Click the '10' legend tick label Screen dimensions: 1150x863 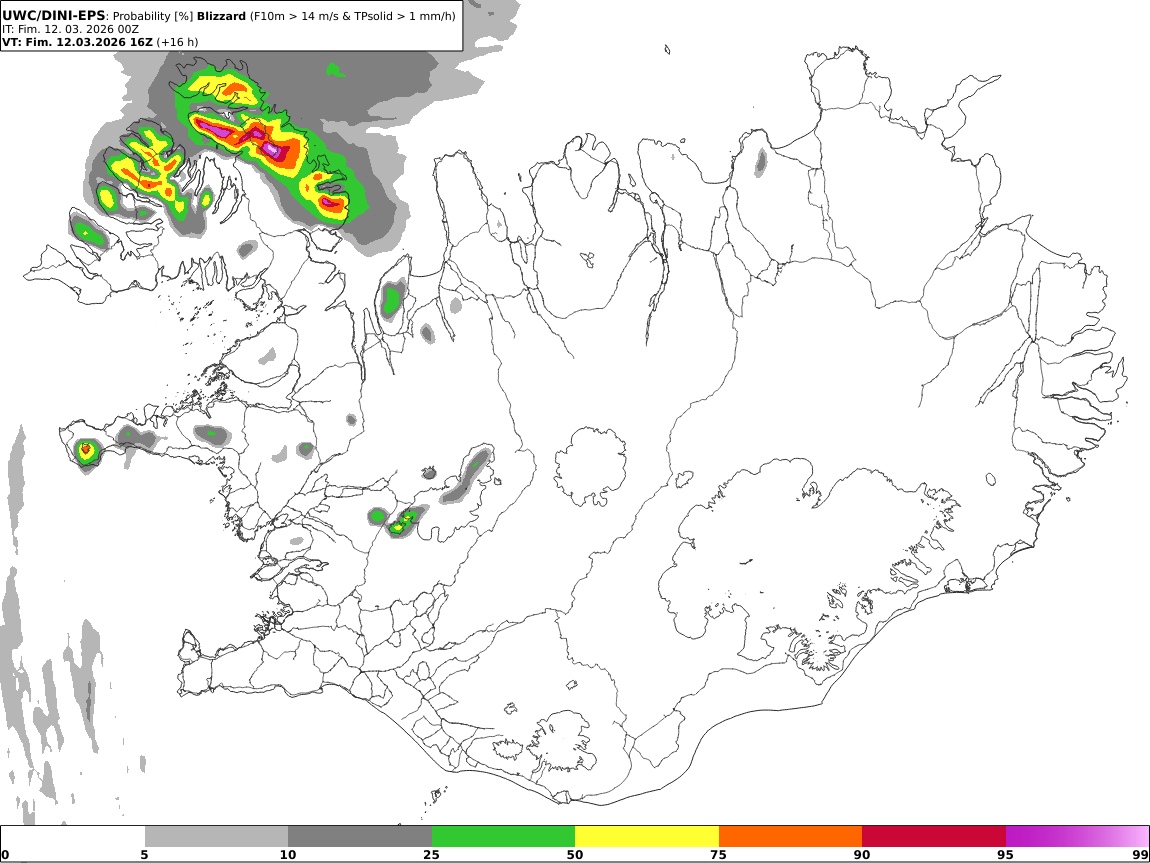288,855
